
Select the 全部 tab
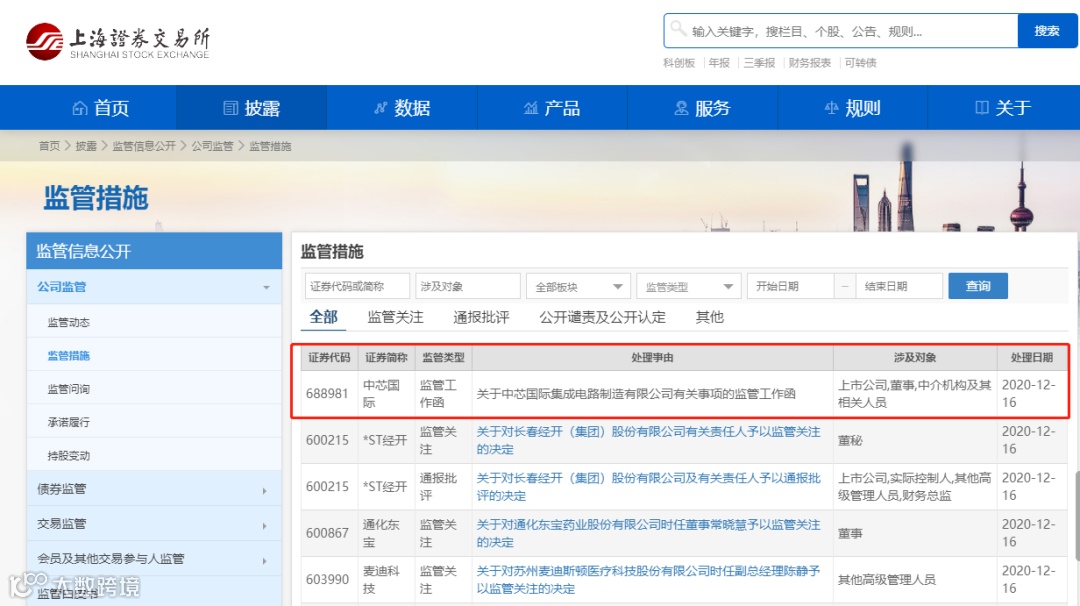(324, 317)
